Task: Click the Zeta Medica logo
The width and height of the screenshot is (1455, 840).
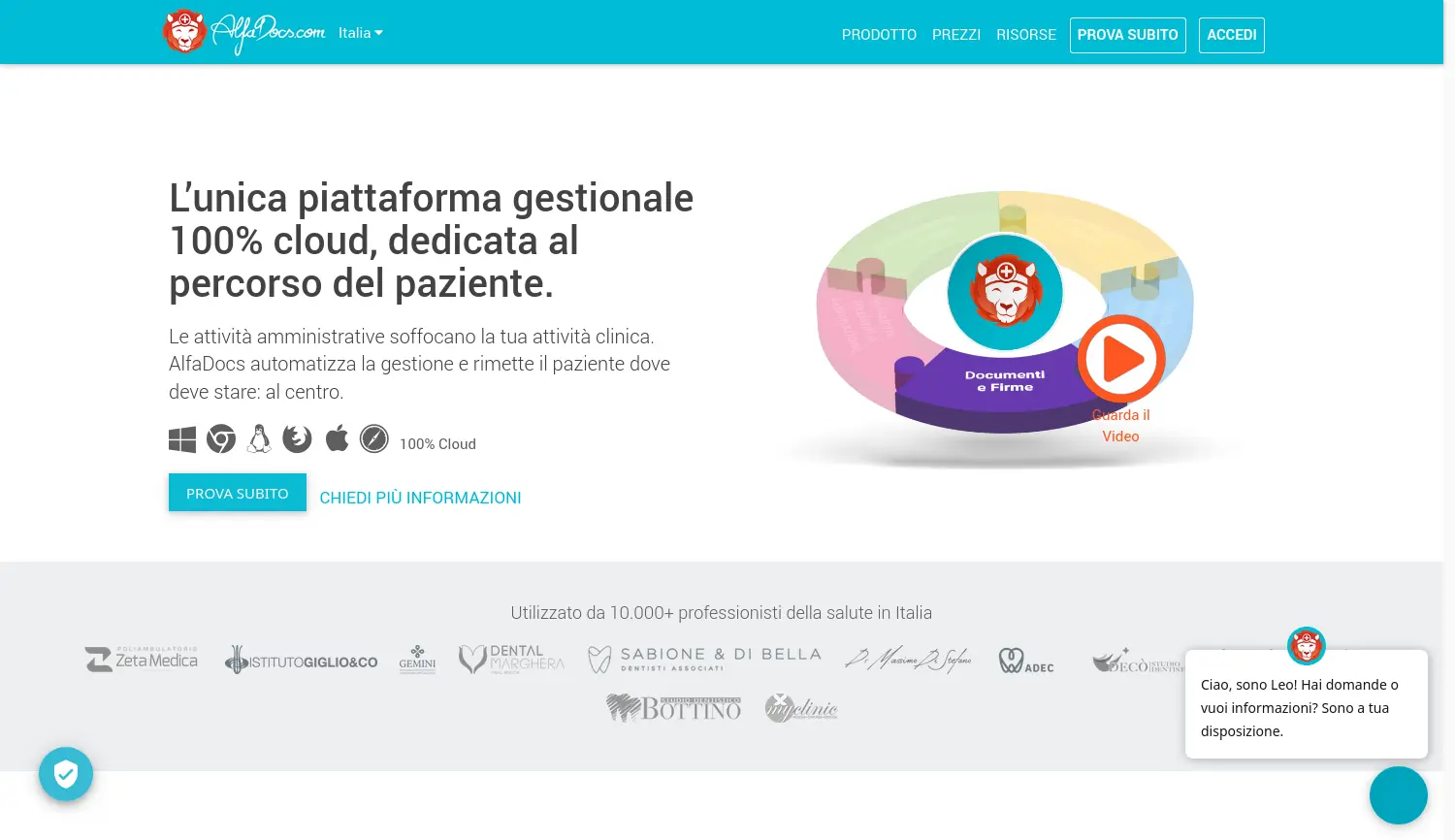Action: tap(142, 660)
